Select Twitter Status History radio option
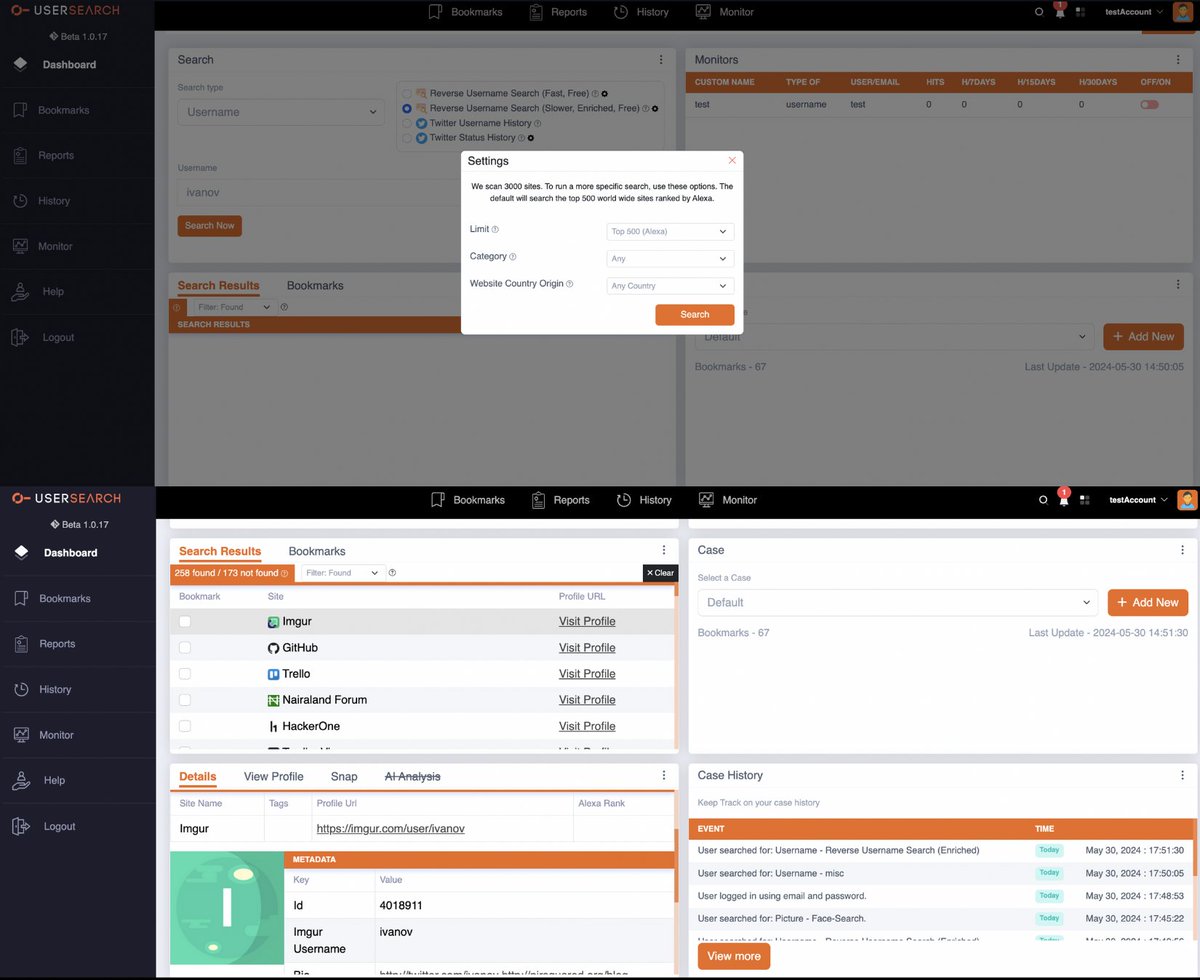Viewport: 1200px width, 980px height. tap(407, 138)
